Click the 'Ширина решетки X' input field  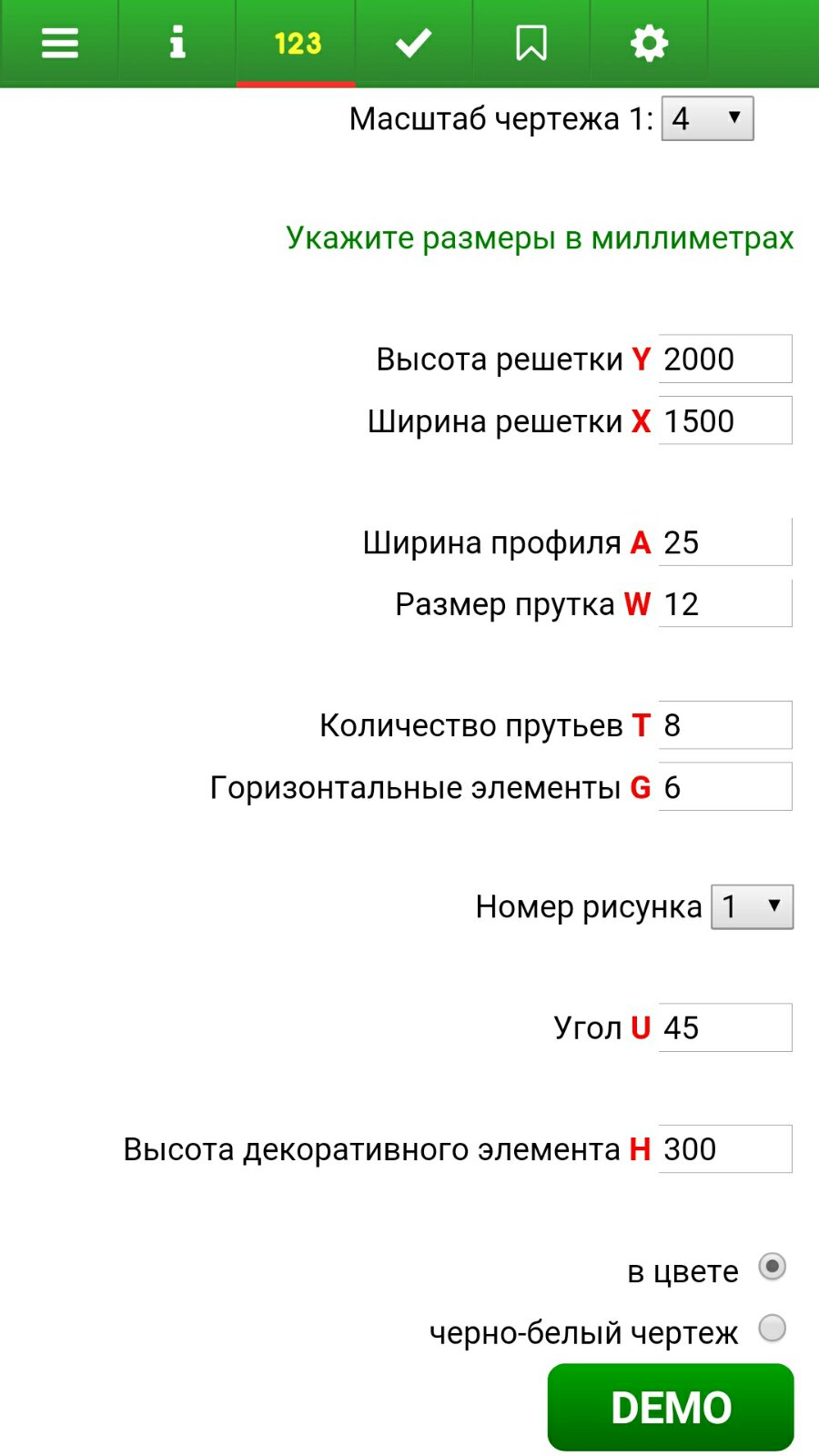click(724, 421)
